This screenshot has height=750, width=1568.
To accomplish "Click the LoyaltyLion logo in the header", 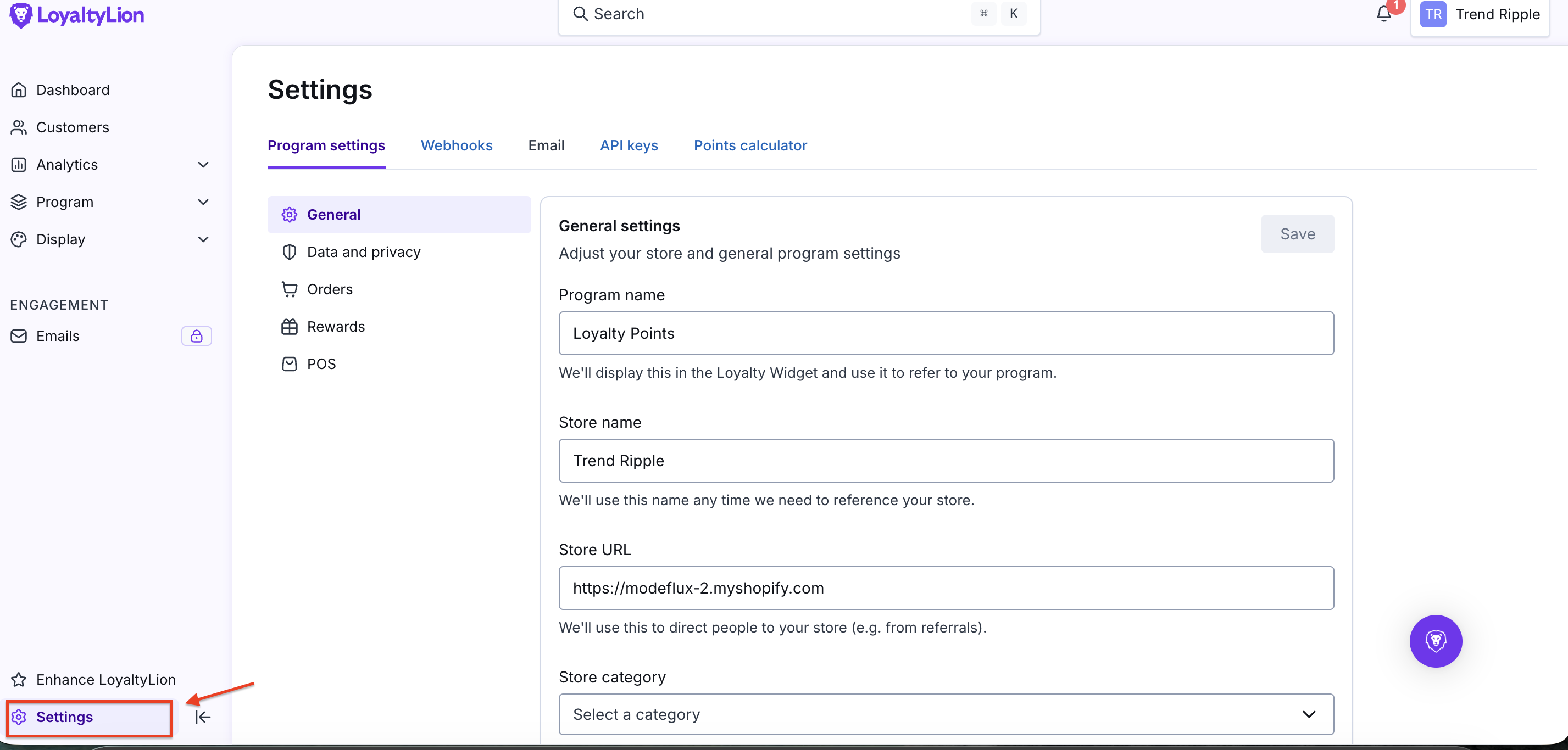I will pos(77,15).
